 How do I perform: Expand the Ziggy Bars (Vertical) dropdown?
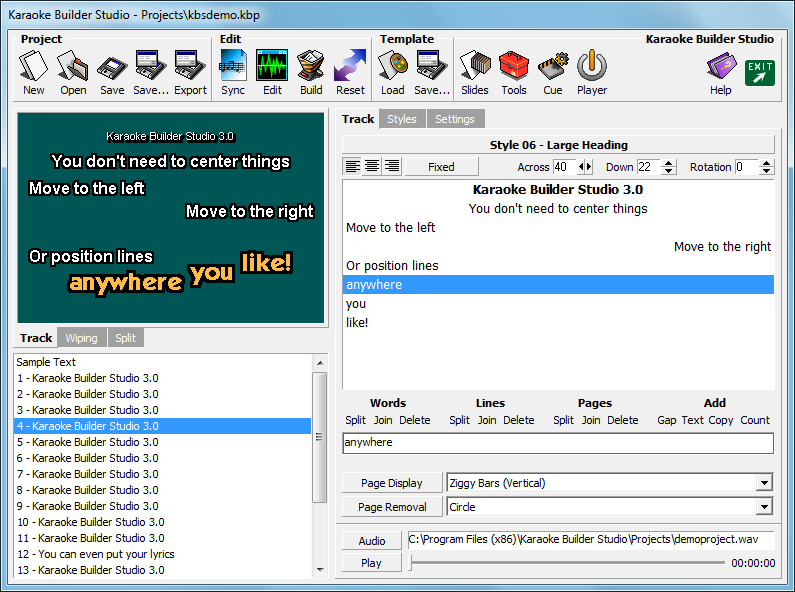point(764,483)
